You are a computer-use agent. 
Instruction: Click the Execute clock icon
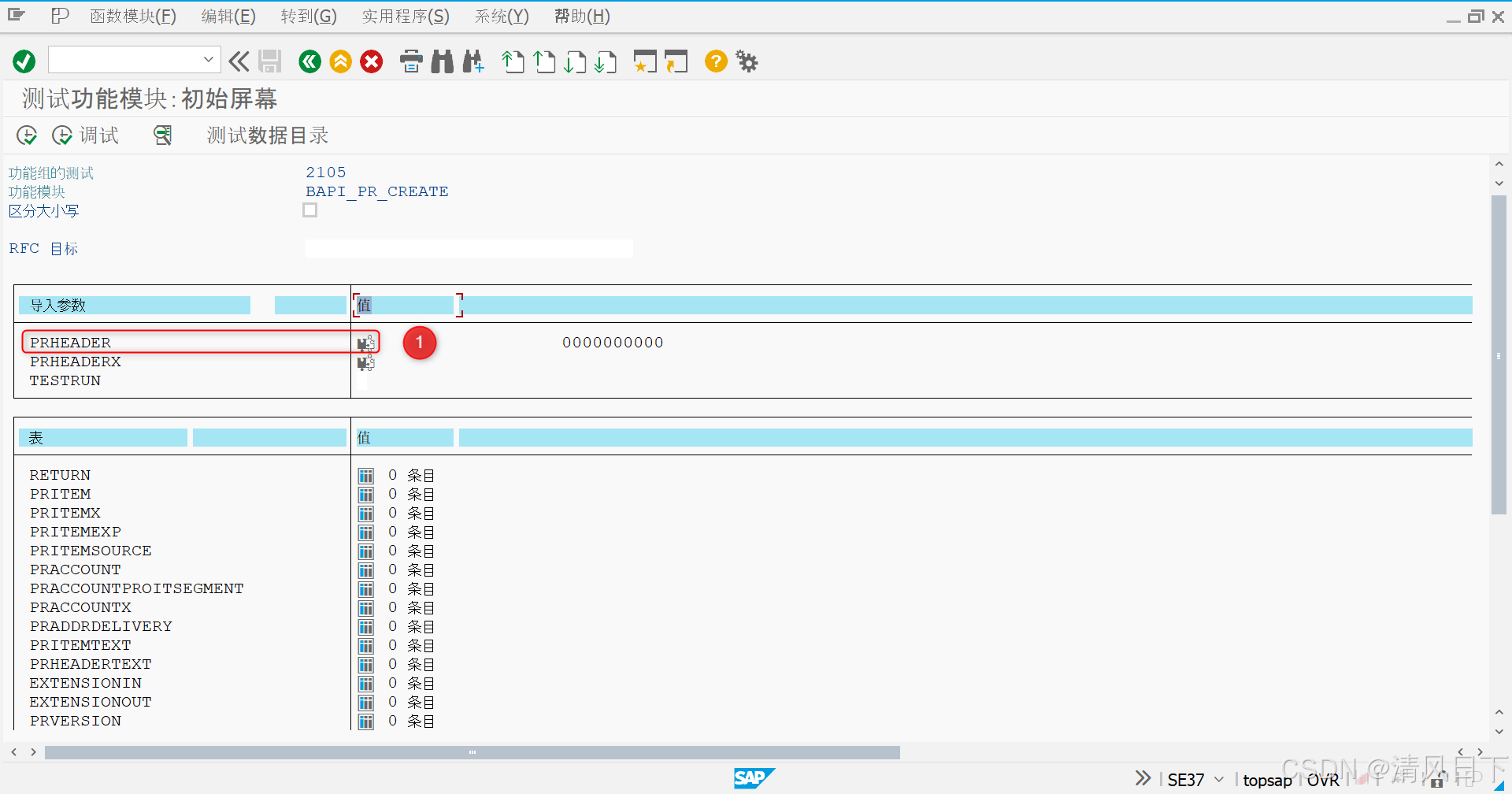tap(27, 135)
